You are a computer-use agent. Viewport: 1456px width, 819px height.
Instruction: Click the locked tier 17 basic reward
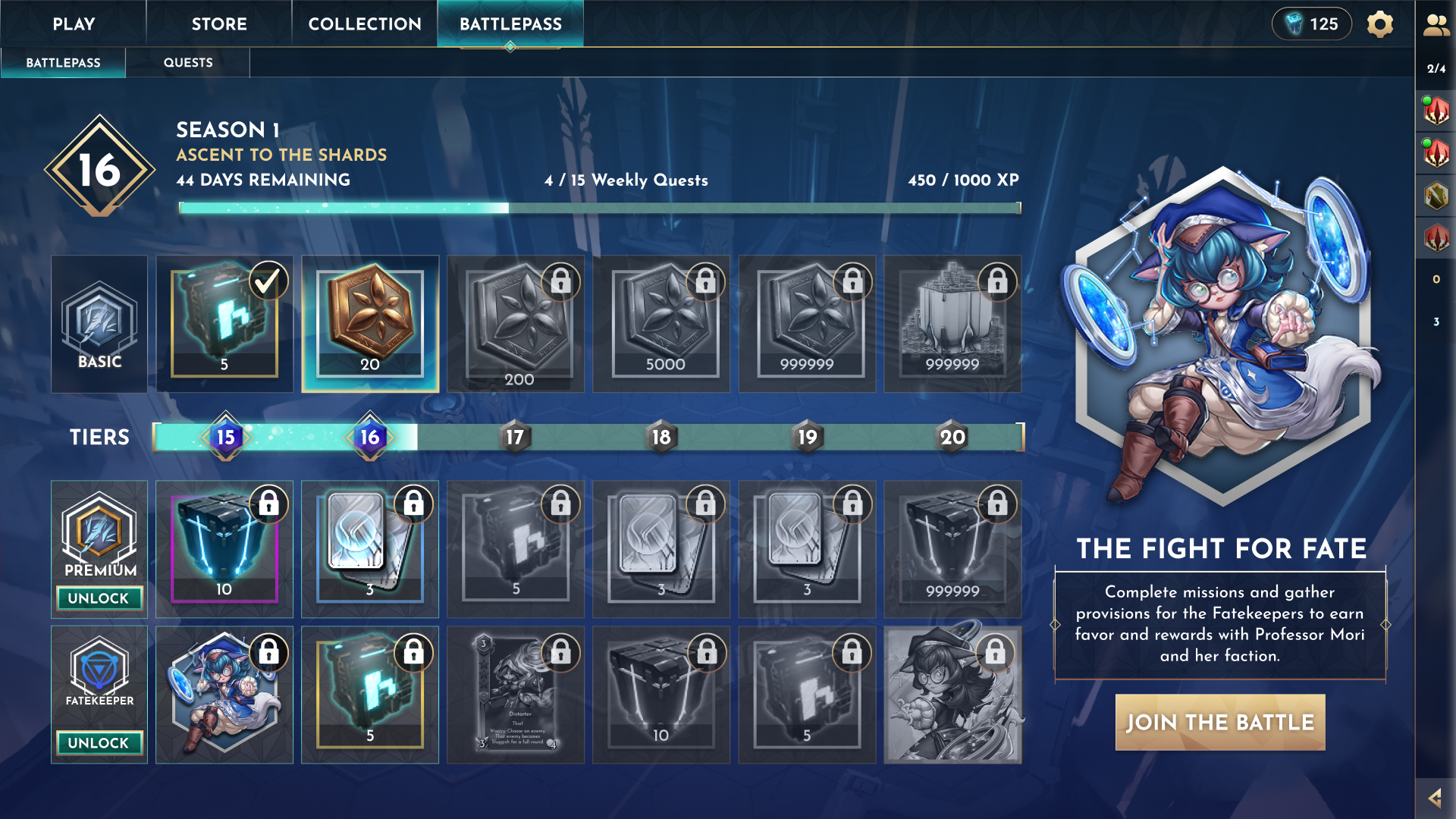click(516, 324)
